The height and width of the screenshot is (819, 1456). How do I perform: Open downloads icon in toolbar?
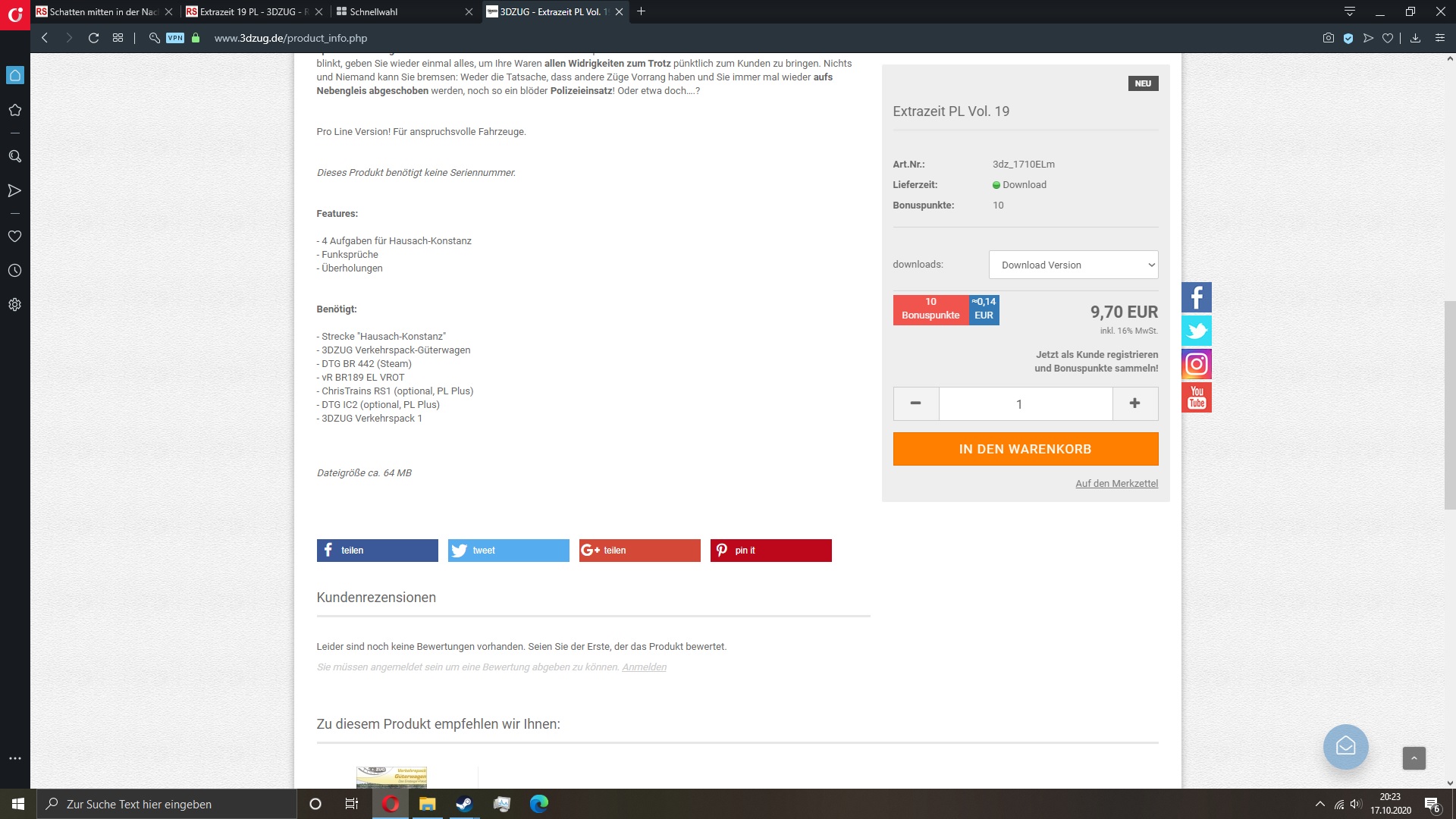point(1415,38)
